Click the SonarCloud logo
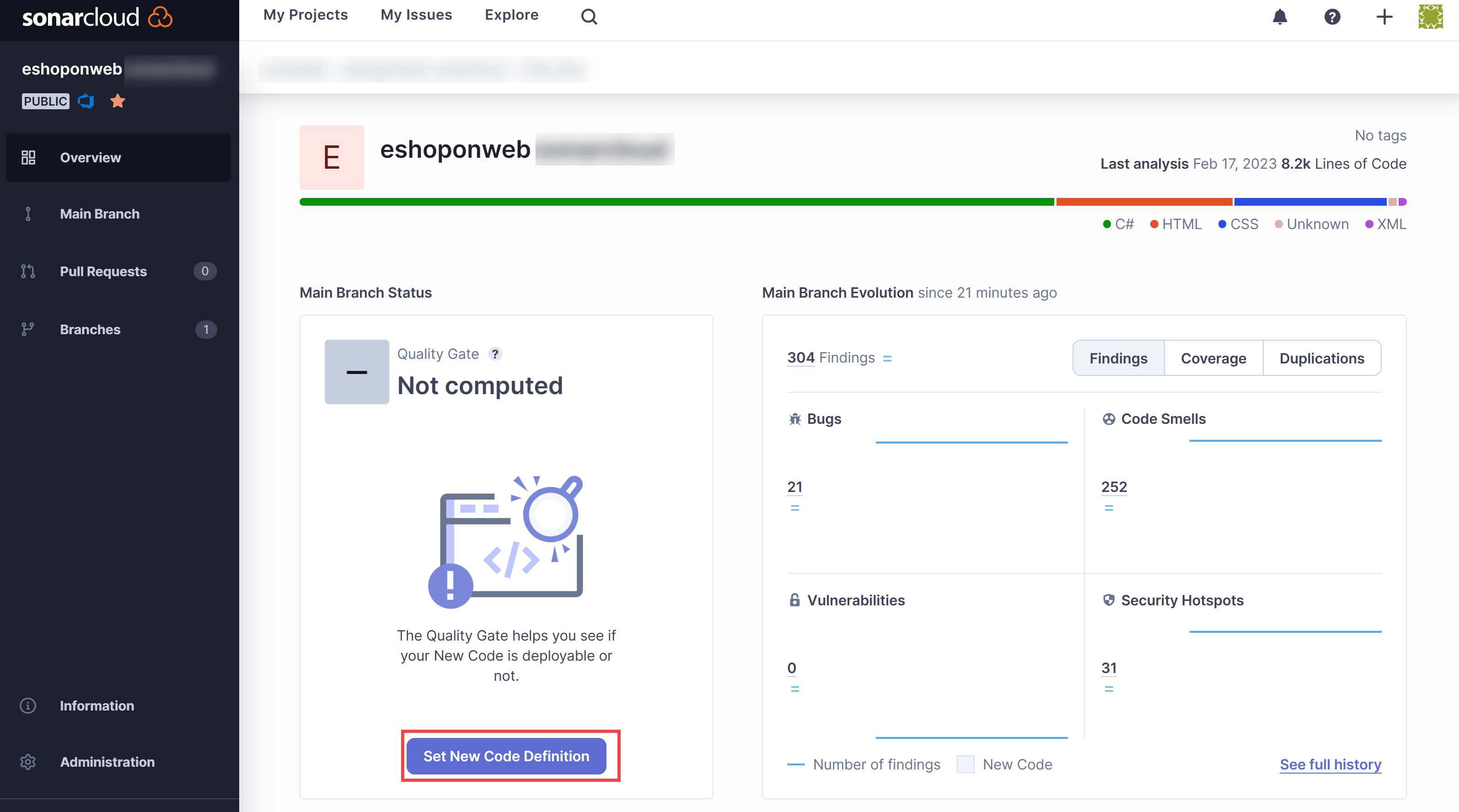This screenshot has width=1459, height=812. point(97,17)
